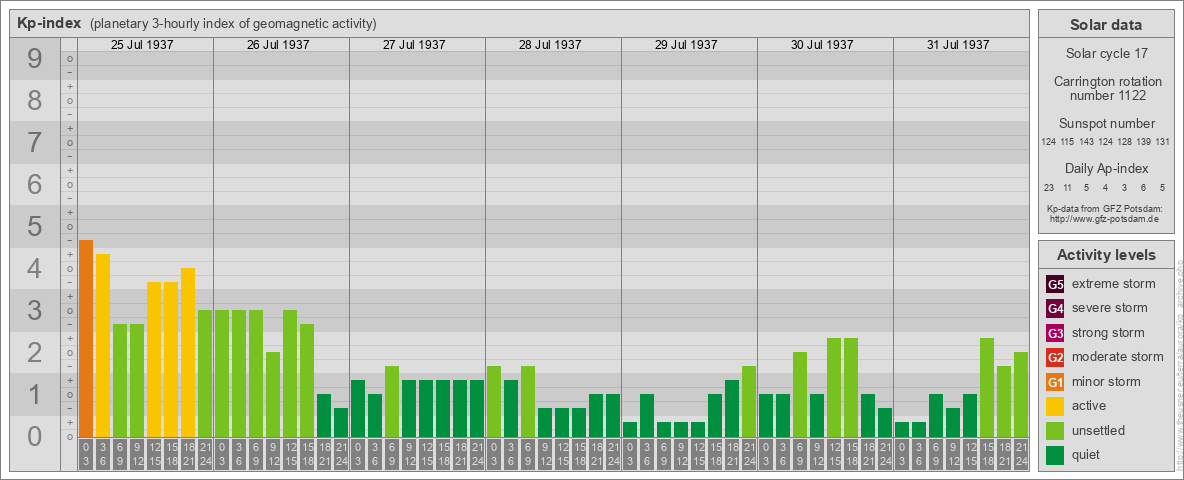Image resolution: width=1184 pixels, height=480 pixels.
Task: Click sunspot number value 139
Action: point(1143,142)
